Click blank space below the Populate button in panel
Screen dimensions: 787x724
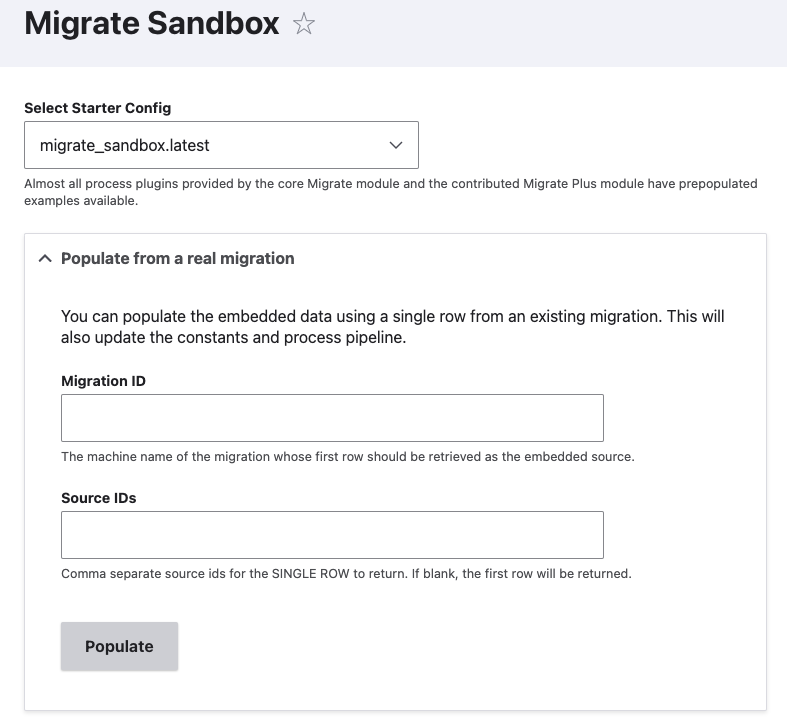click(396, 690)
